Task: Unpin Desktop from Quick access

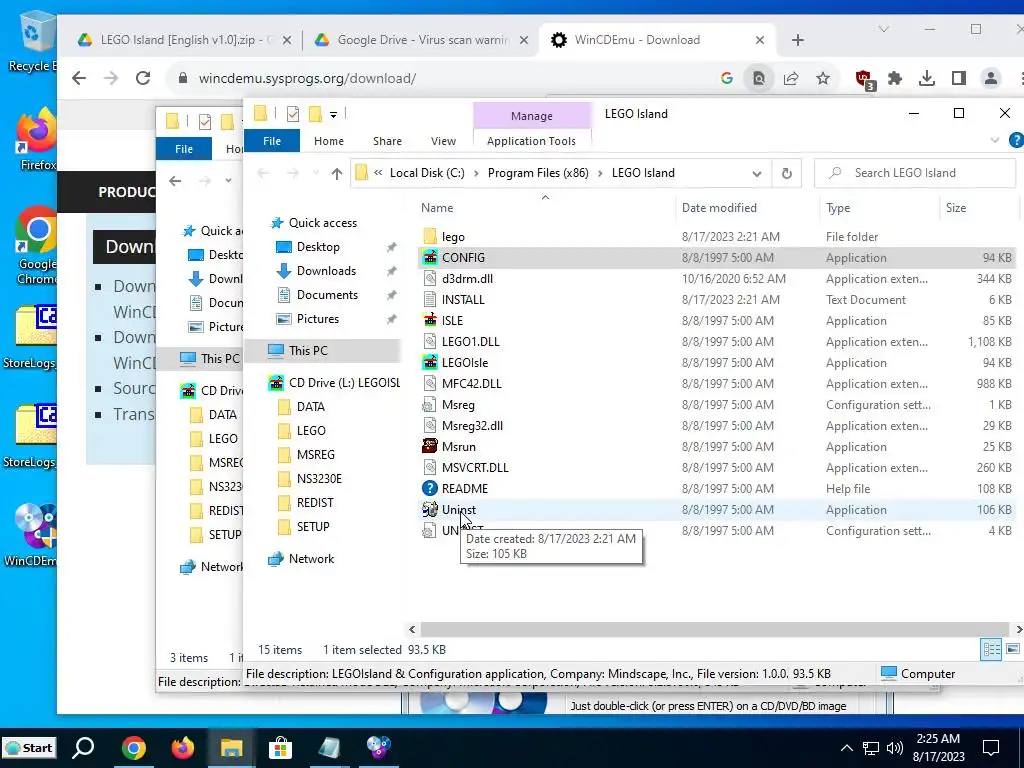Action: pos(391,247)
